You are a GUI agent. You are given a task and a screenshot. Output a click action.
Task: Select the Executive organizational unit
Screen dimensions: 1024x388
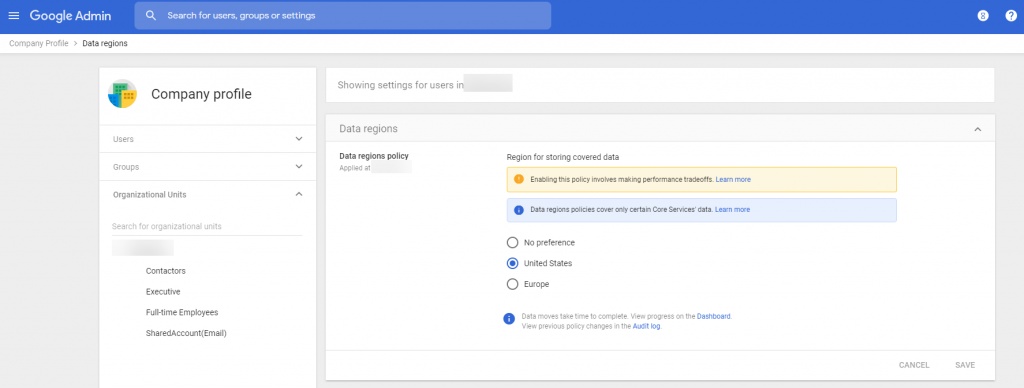[163, 292]
